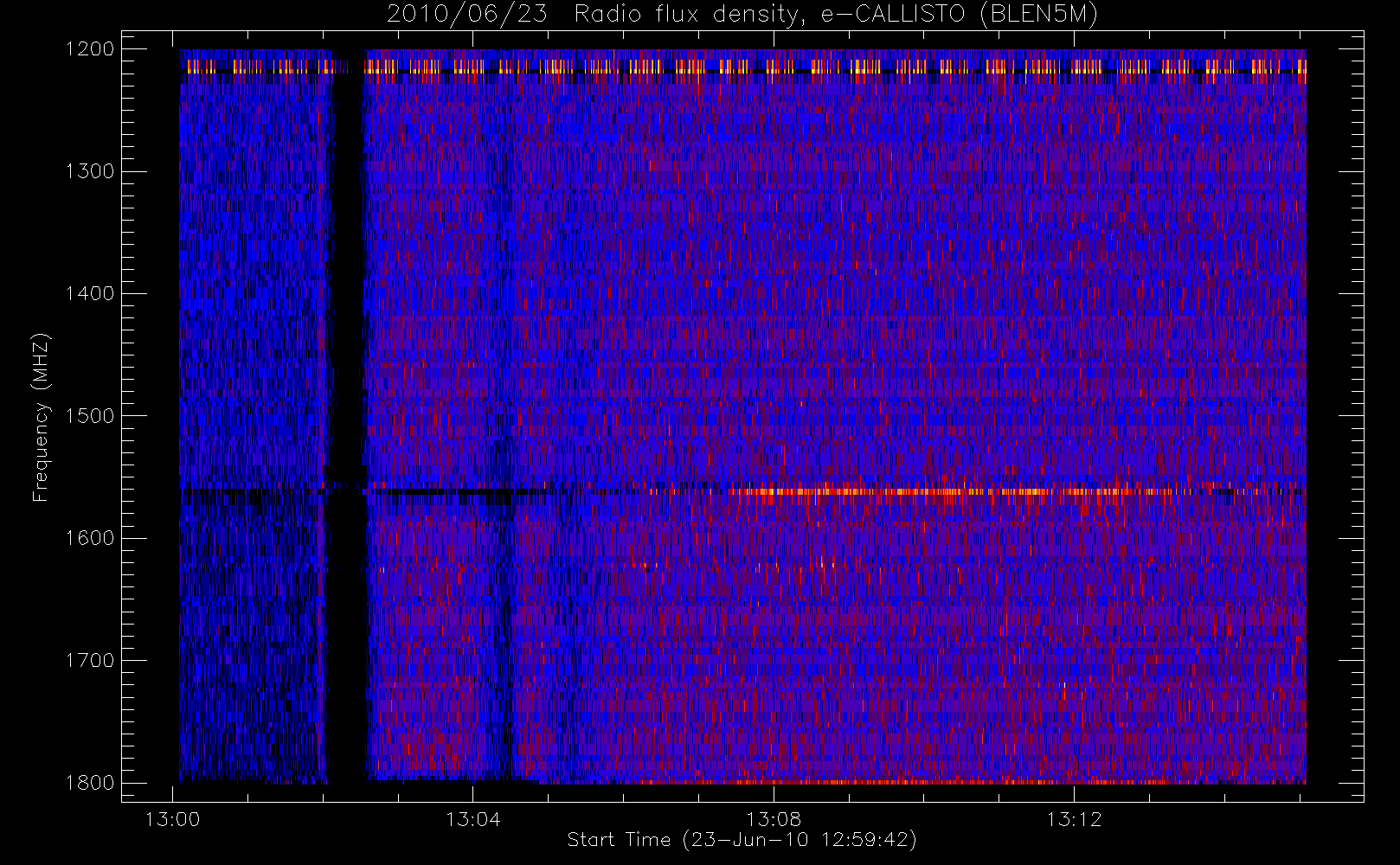The width and height of the screenshot is (1400, 865).
Task: Select the 1200 frequency axis label
Action: 91,49
